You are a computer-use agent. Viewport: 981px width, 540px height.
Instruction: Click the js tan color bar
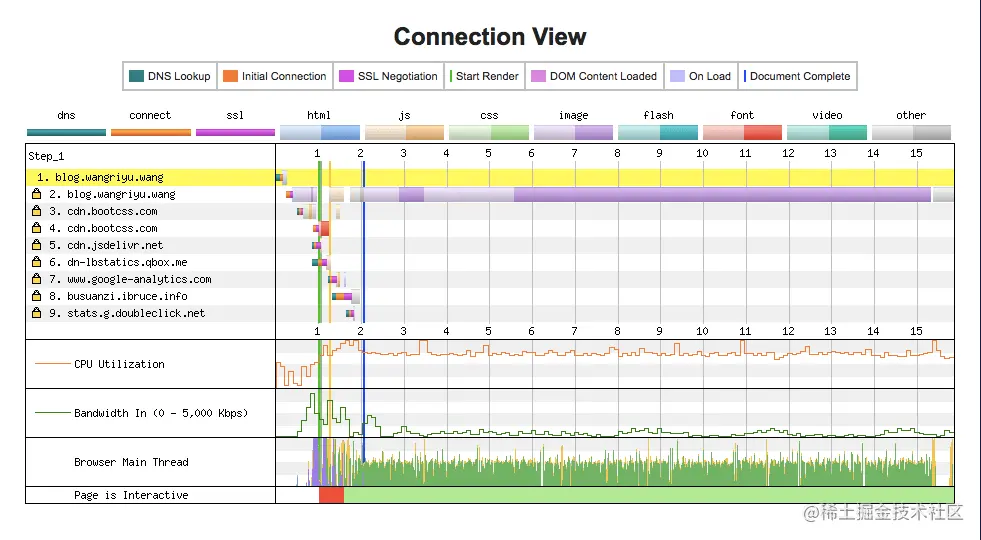[x=404, y=132]
